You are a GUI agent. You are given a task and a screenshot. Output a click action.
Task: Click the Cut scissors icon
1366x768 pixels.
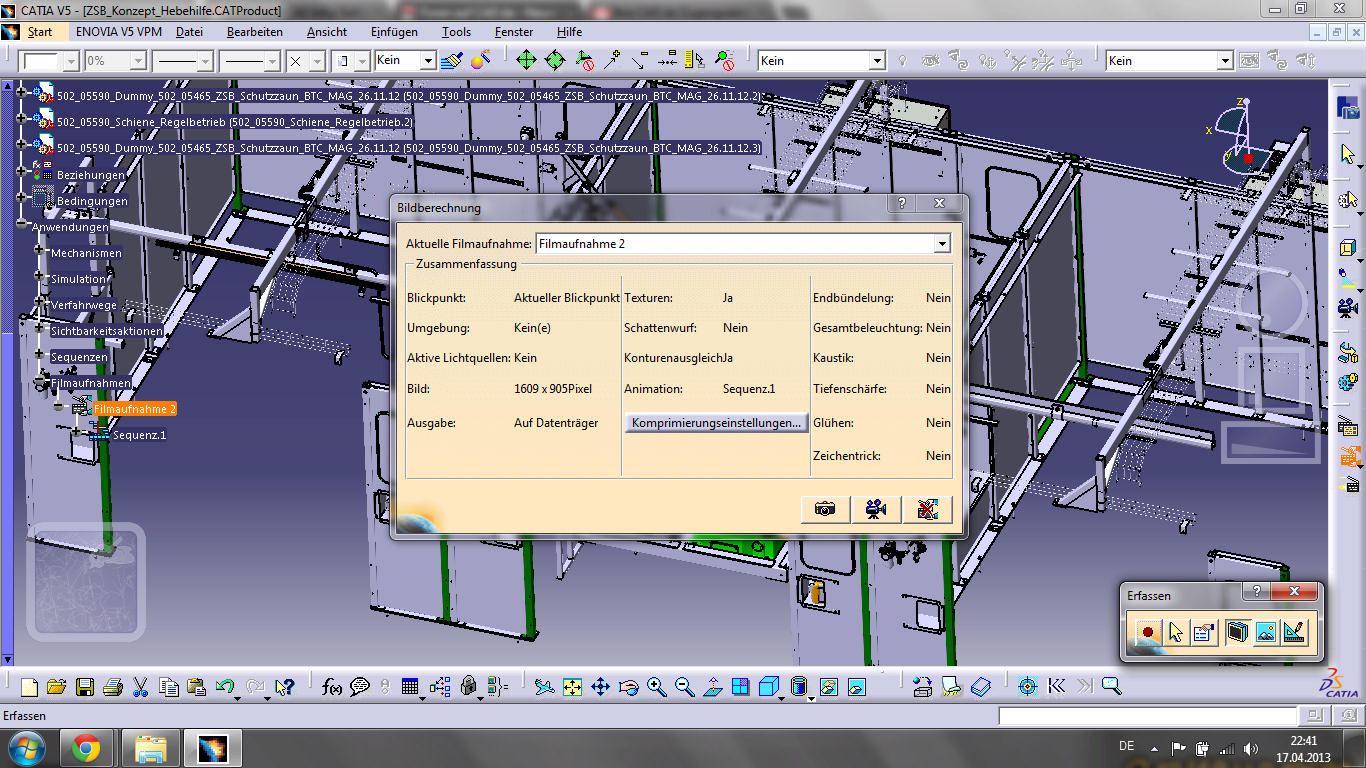pyautogui.click(x=140, y=687)
